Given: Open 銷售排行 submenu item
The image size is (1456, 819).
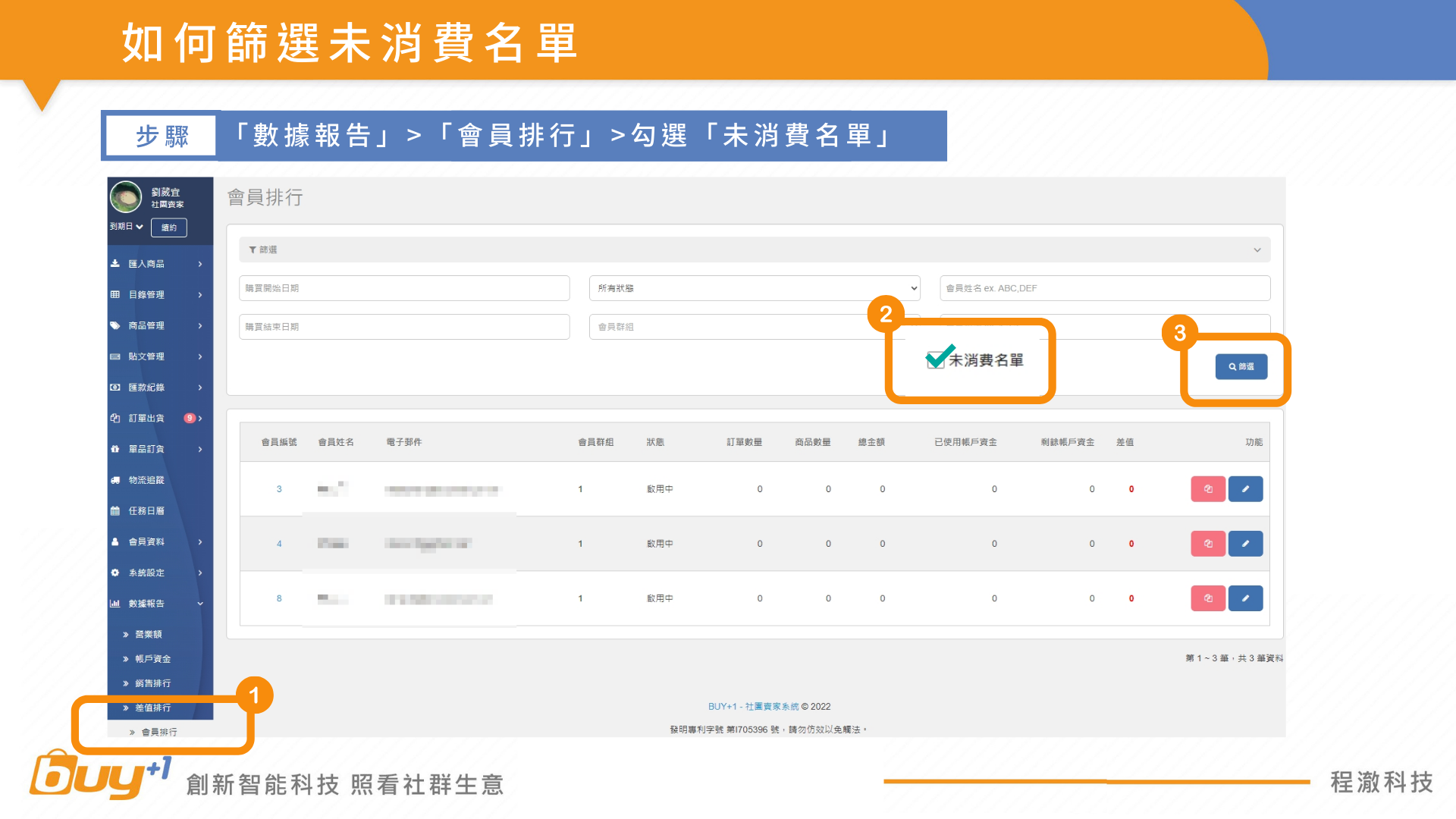Looking at the screenshot, I should [152, 683].
